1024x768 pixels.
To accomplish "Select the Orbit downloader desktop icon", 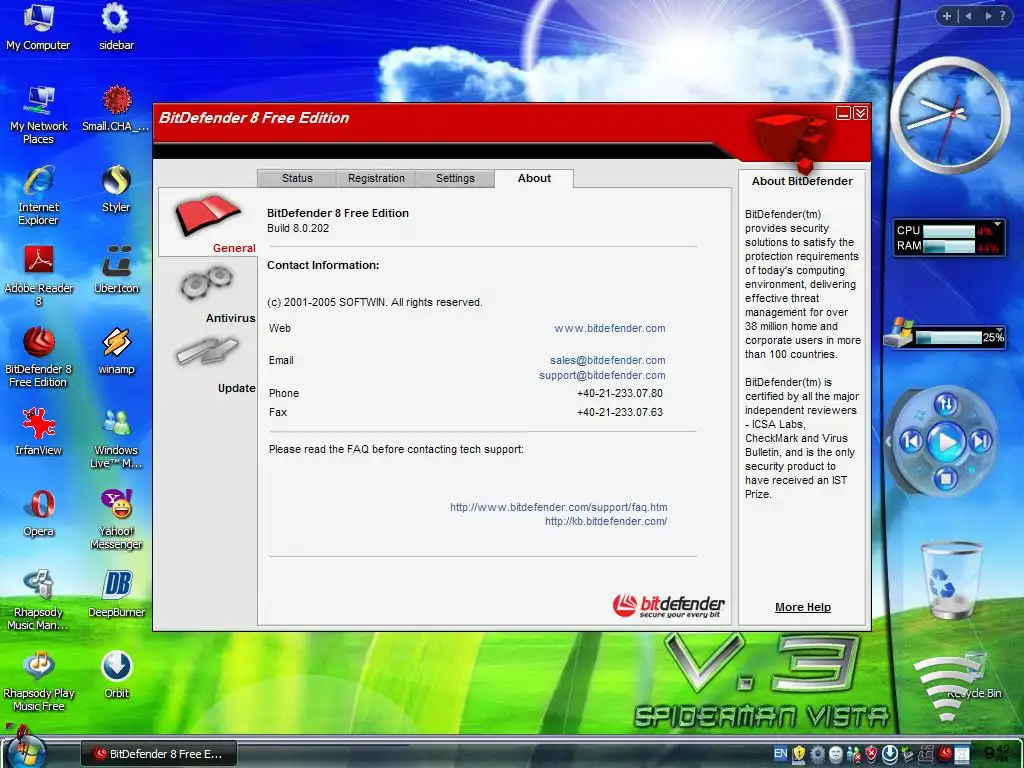I will tap(116, 675).
